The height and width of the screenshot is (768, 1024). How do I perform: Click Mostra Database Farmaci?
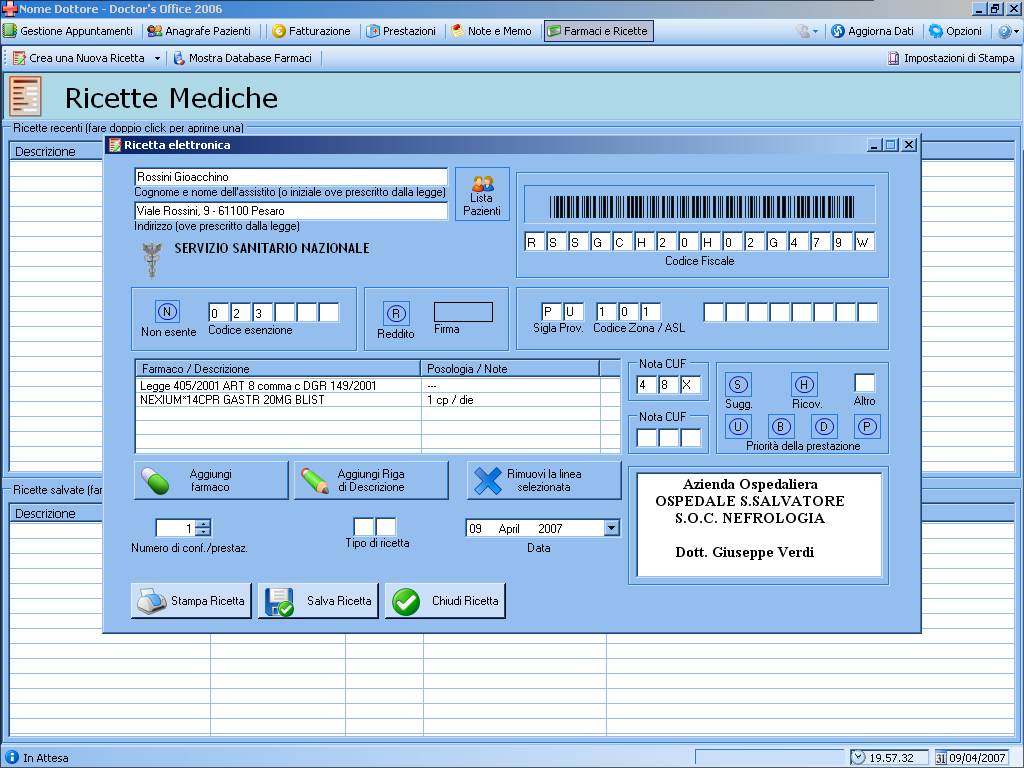tap(242, 58)
